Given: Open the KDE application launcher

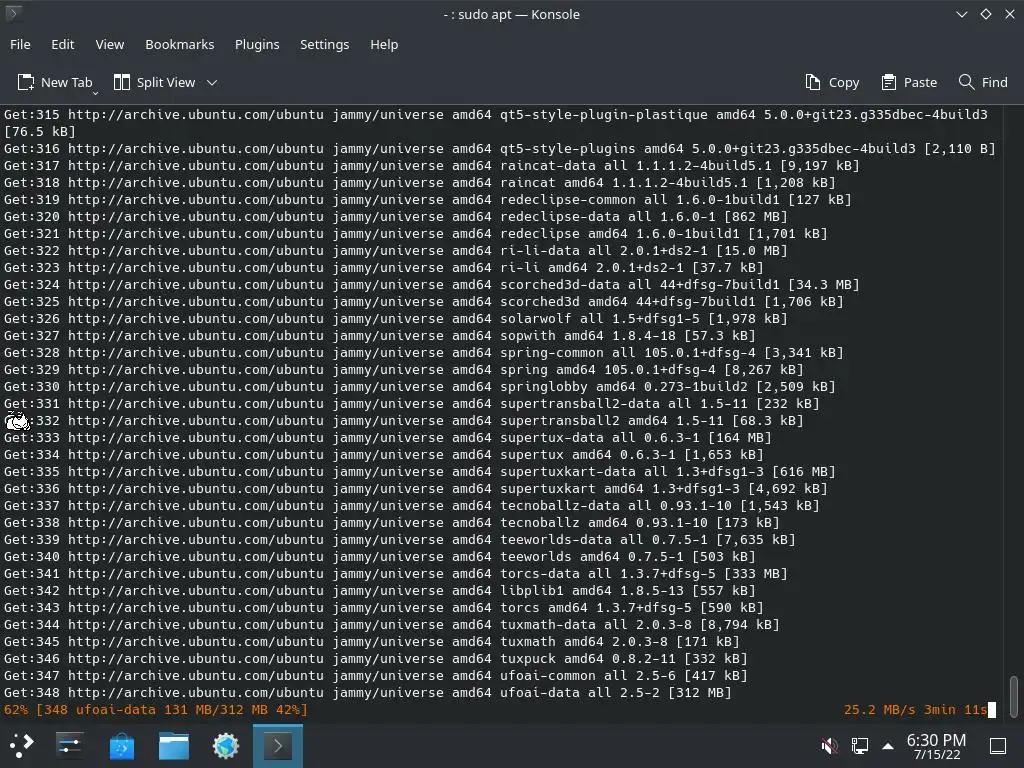Looking at the screenshot, I should 22,745.
